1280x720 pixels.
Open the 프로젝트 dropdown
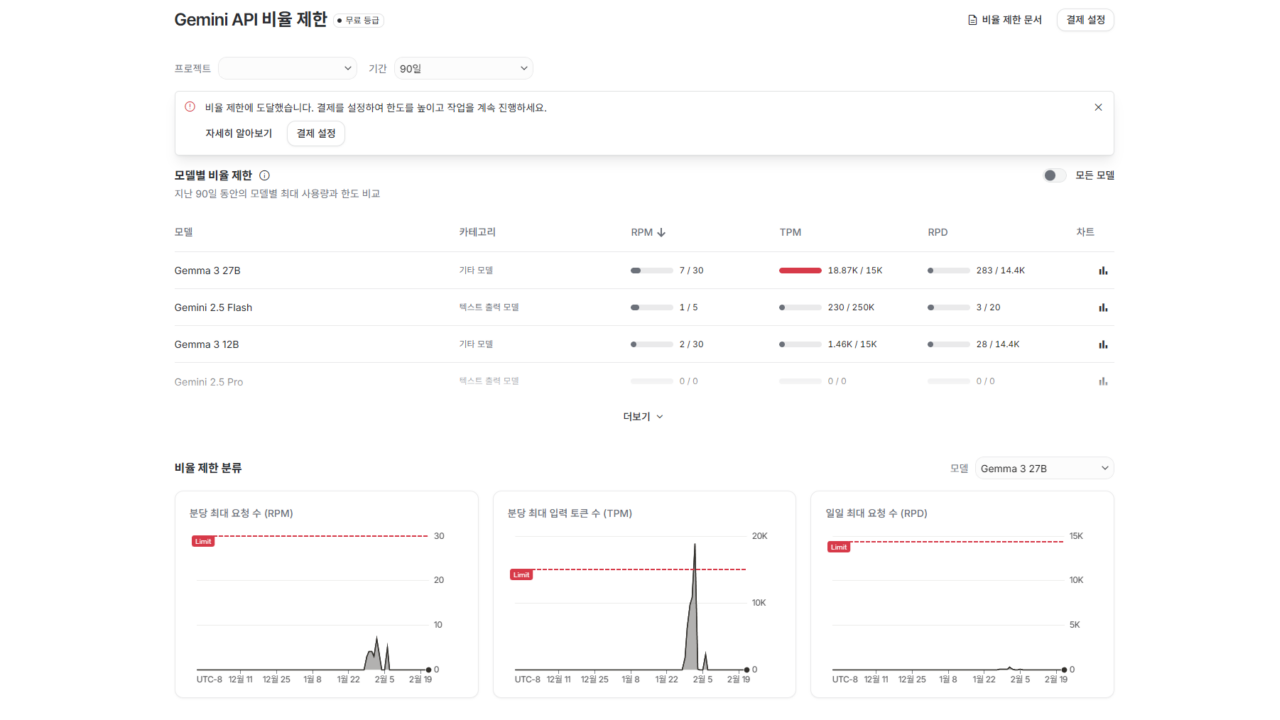pyautogui.click(x=287, y=68)
